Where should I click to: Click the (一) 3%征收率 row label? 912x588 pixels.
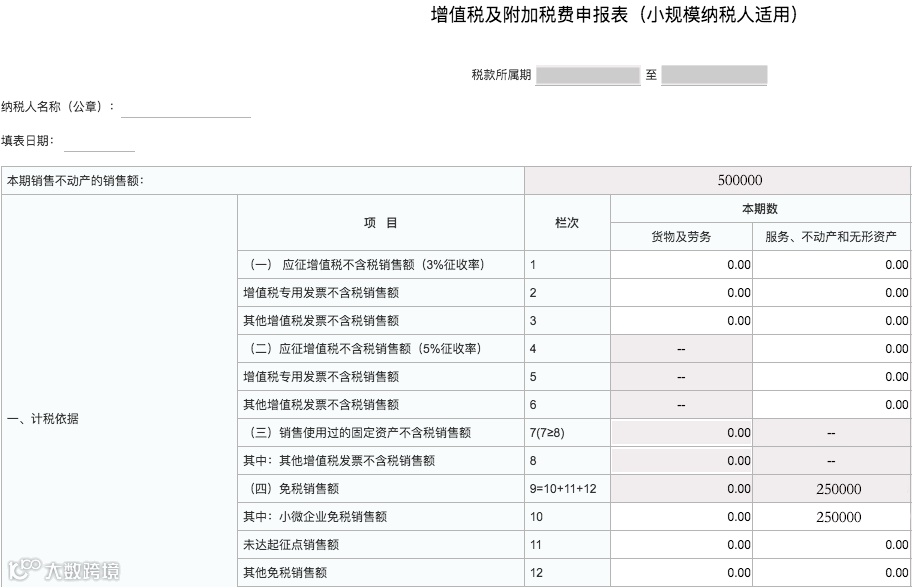(367, 265)
